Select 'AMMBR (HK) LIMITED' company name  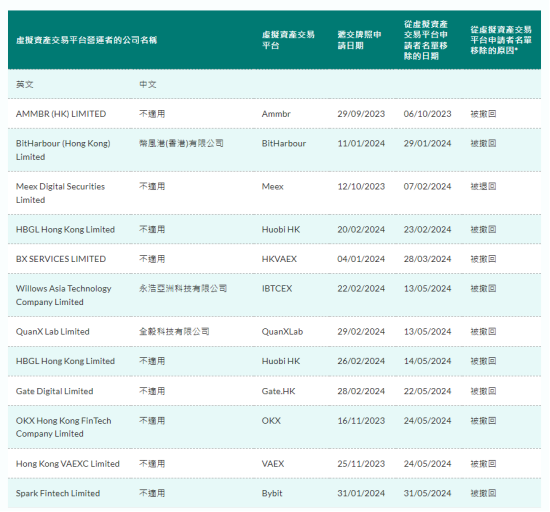[61, 114]
